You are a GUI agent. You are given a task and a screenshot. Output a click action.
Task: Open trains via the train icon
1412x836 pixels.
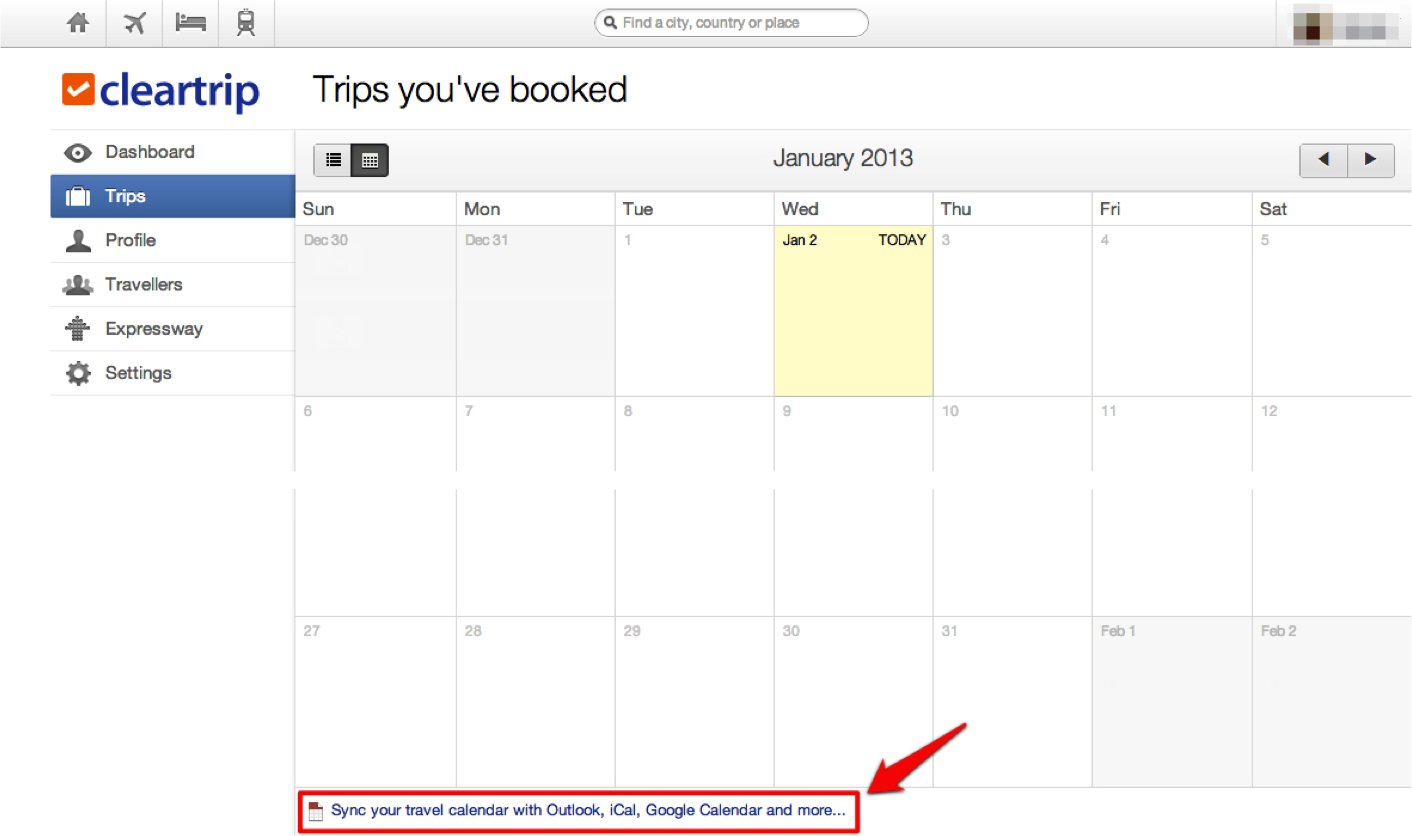click(246, 23)
